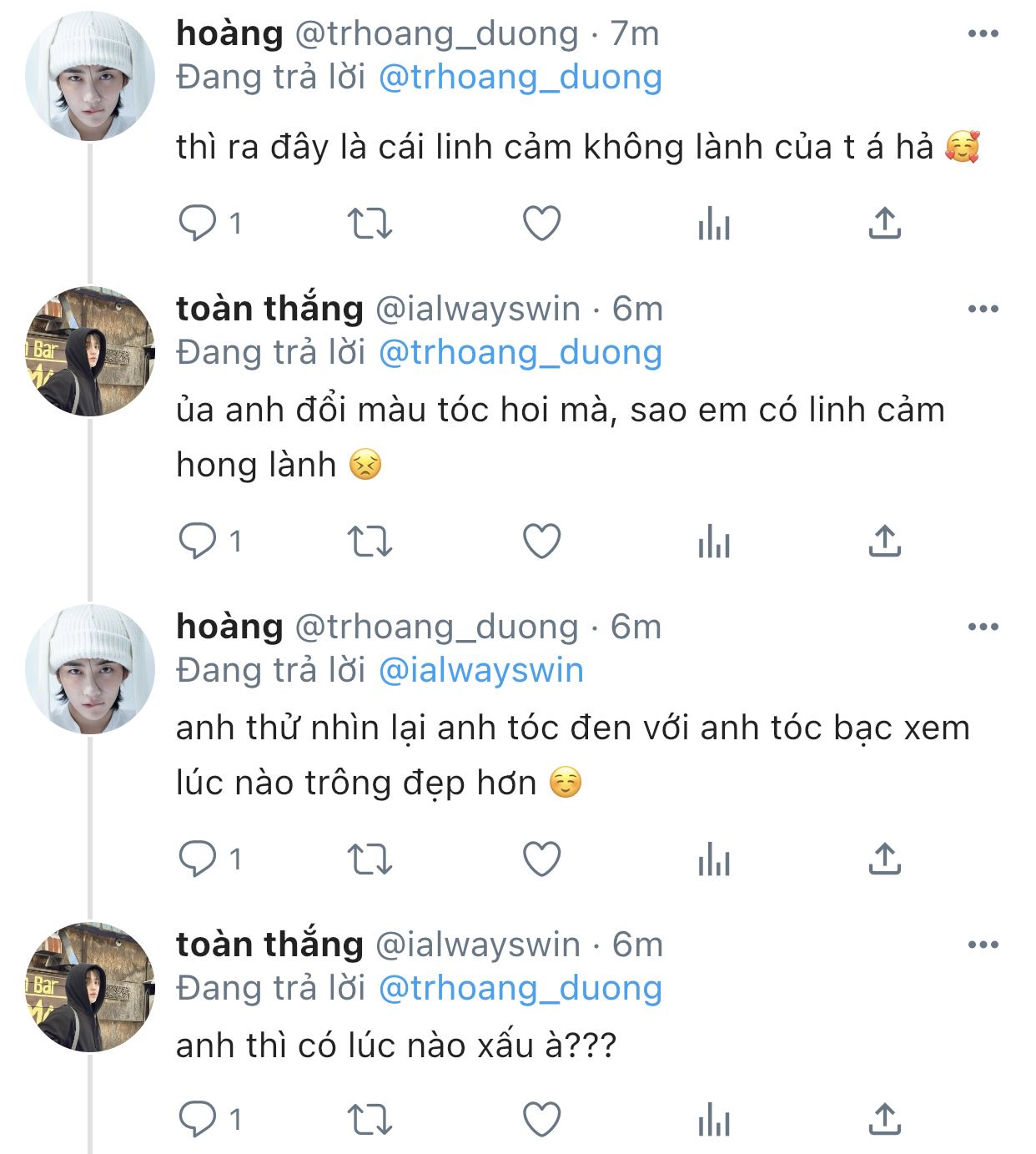Open toàn thắng's avatar on the màu tóc tweet
1036x1154 pixels.
tap(90, 351)
